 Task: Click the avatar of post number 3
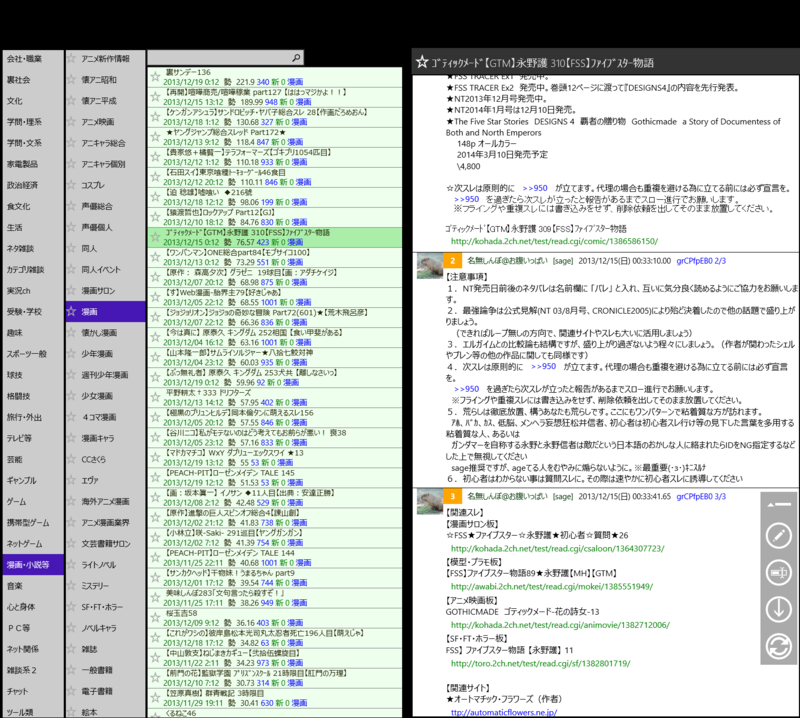point(430,502)
